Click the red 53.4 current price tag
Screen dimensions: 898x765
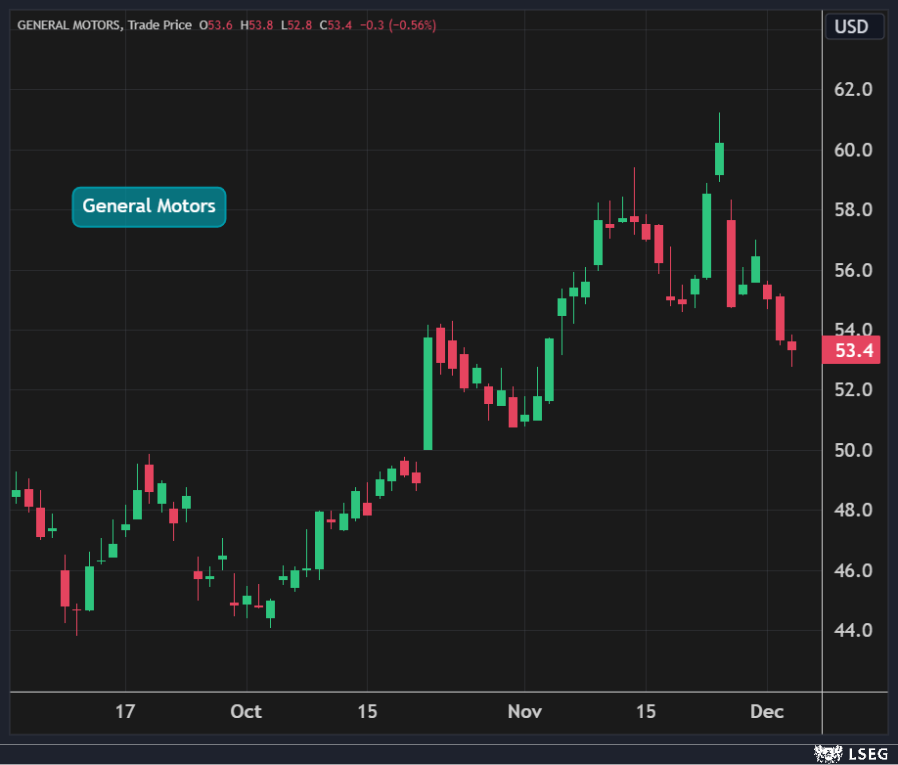(854, 351)
